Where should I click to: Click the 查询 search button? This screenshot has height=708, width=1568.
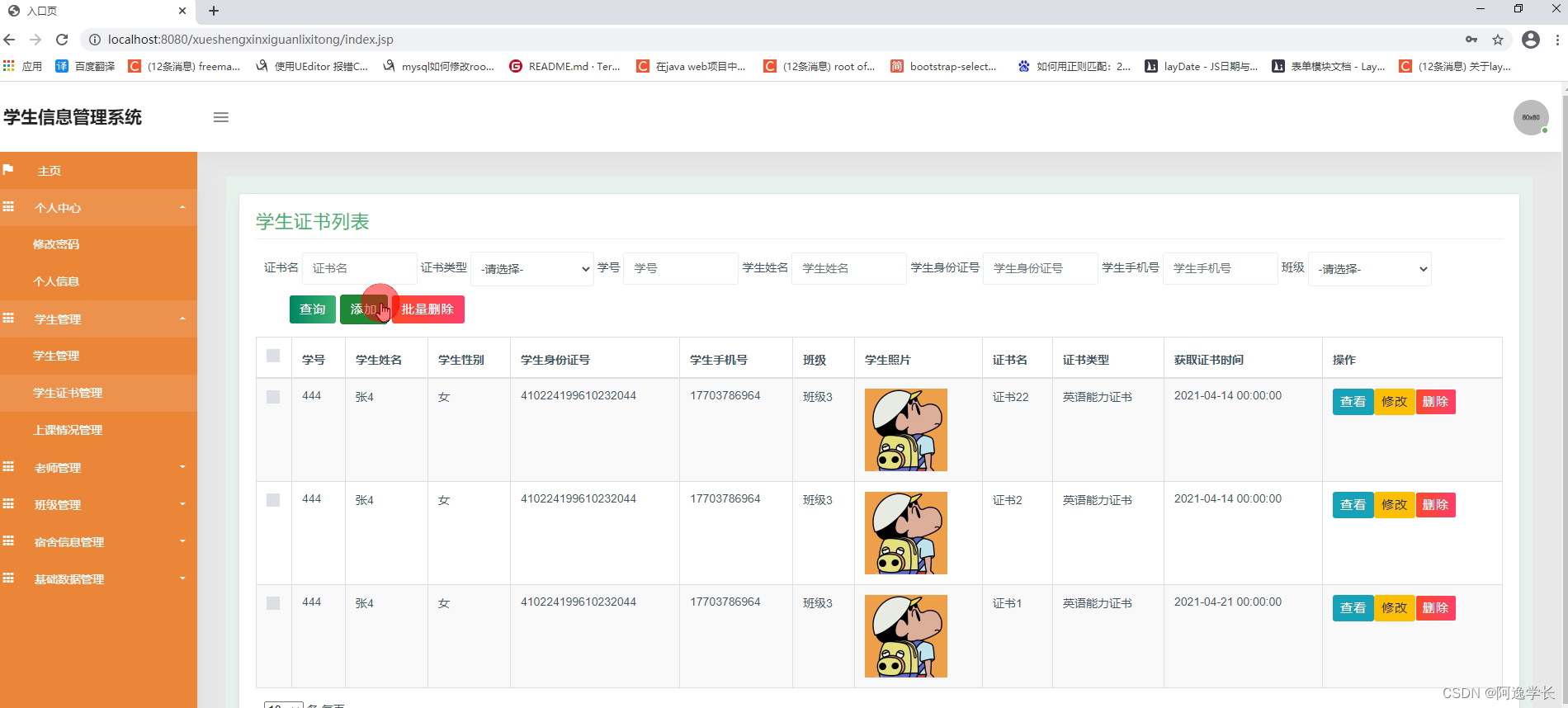[x=313, y=309]
